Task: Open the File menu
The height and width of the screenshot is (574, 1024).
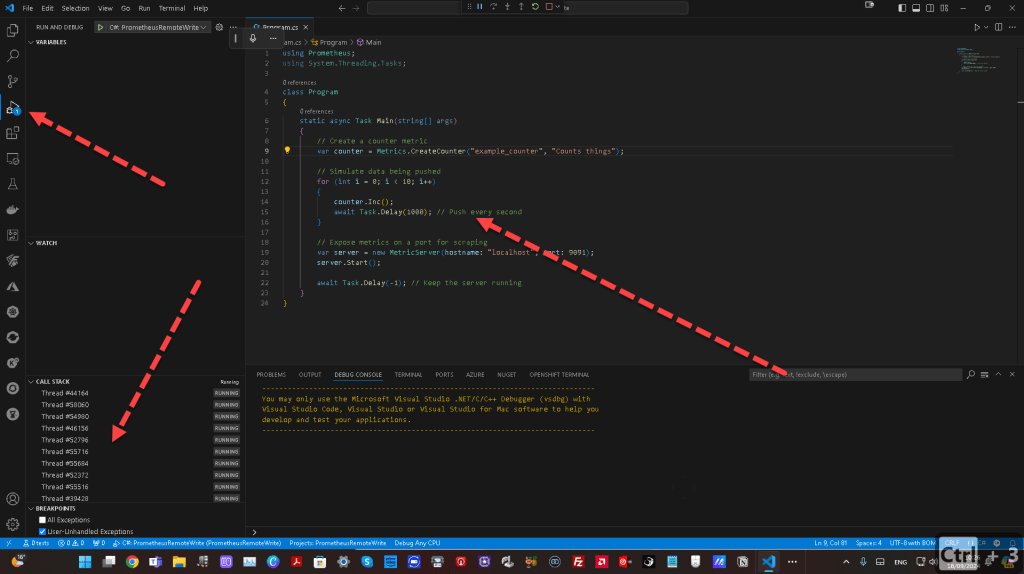Action: pos(27,8)
